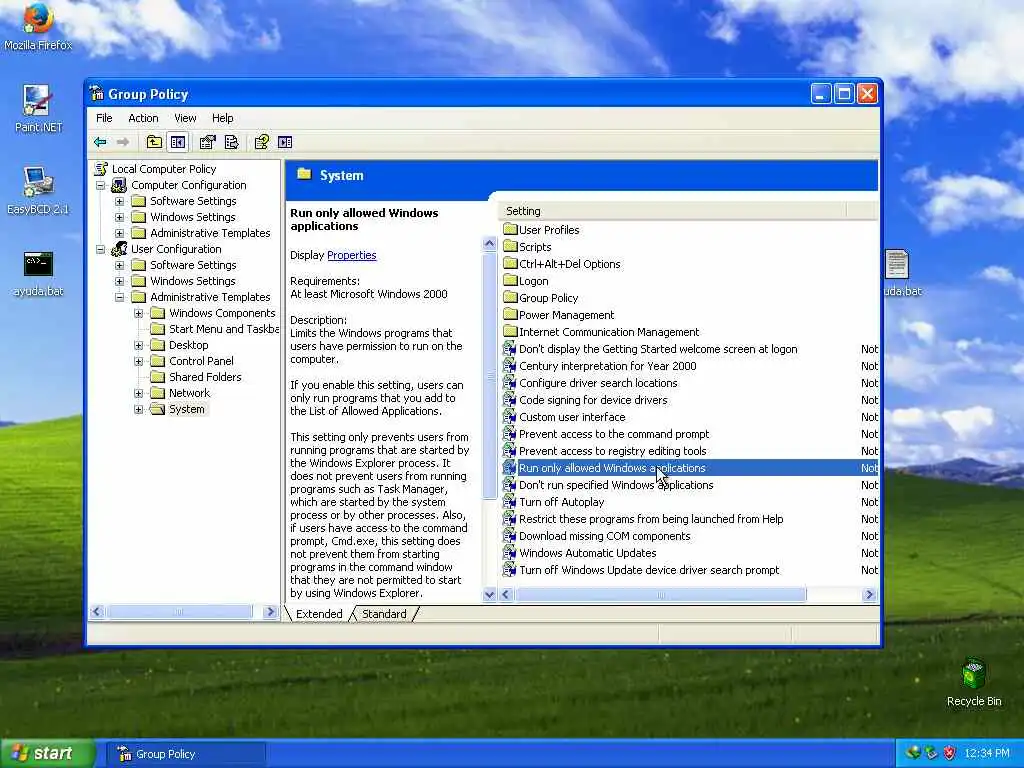Click the Back arrow toolbar icon
Screen dimensions: 1024x768
click(x=100, y=142)
